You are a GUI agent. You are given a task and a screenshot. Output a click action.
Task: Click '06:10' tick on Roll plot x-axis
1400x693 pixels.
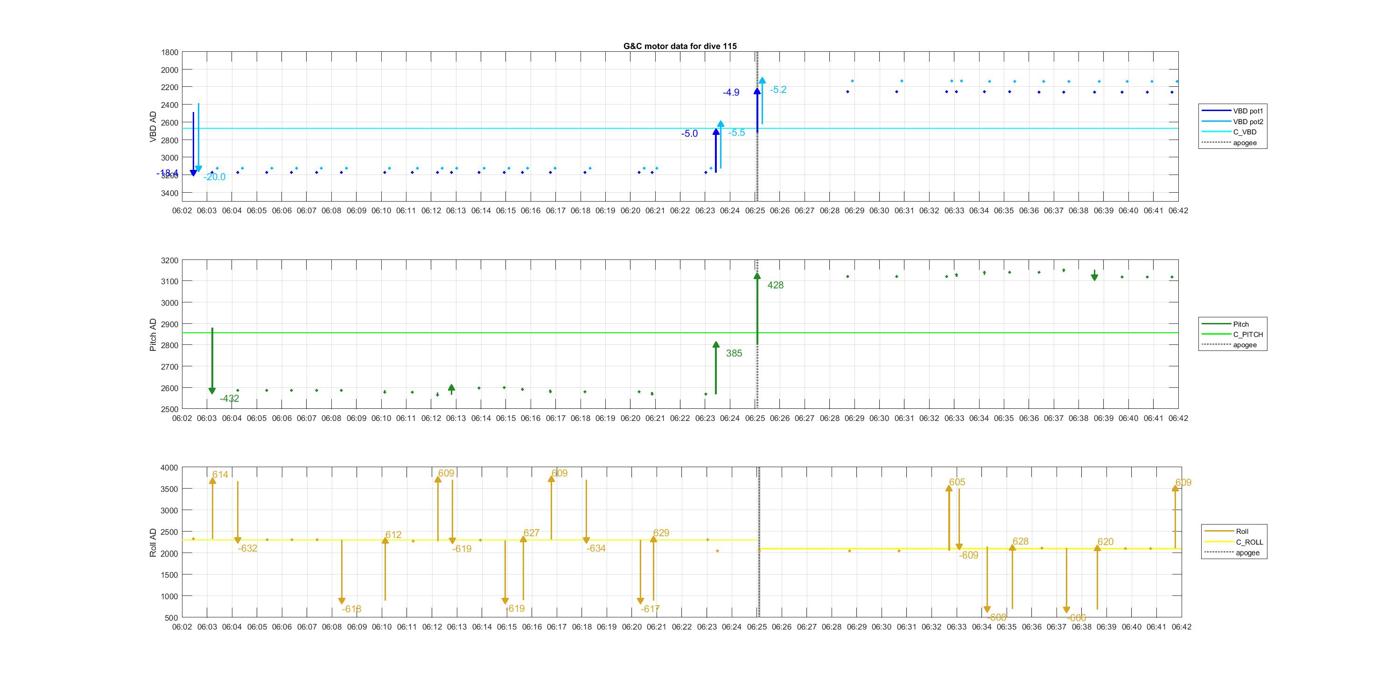click(x=382, y=627)
